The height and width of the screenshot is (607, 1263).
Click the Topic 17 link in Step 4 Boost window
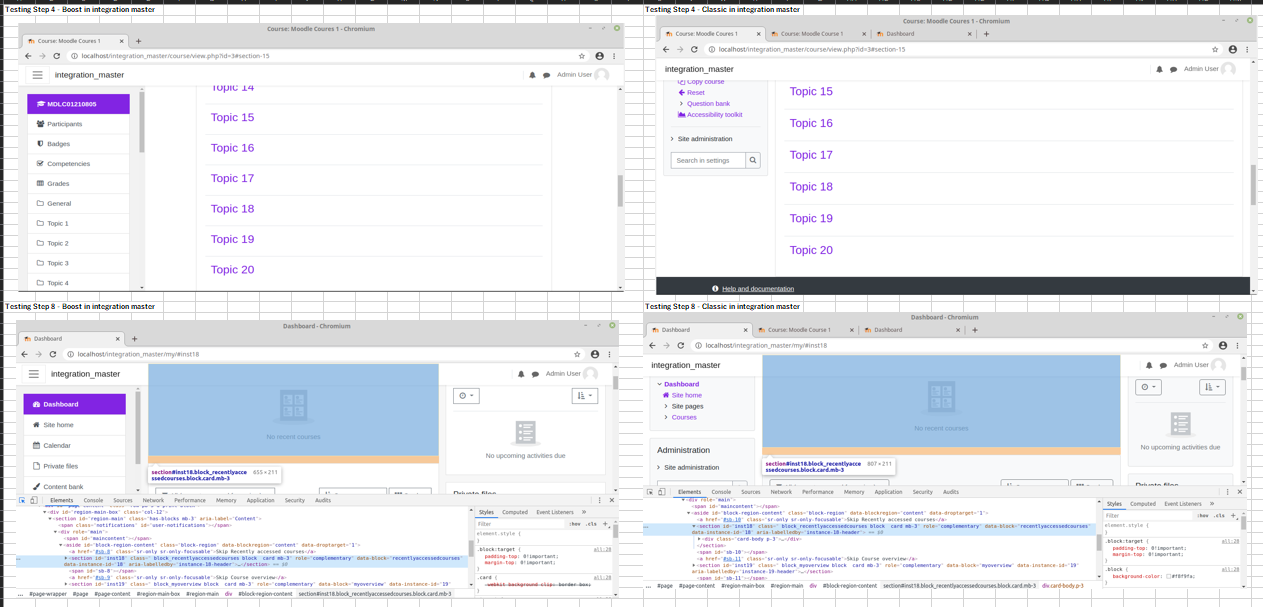click(x=232, y=178)
